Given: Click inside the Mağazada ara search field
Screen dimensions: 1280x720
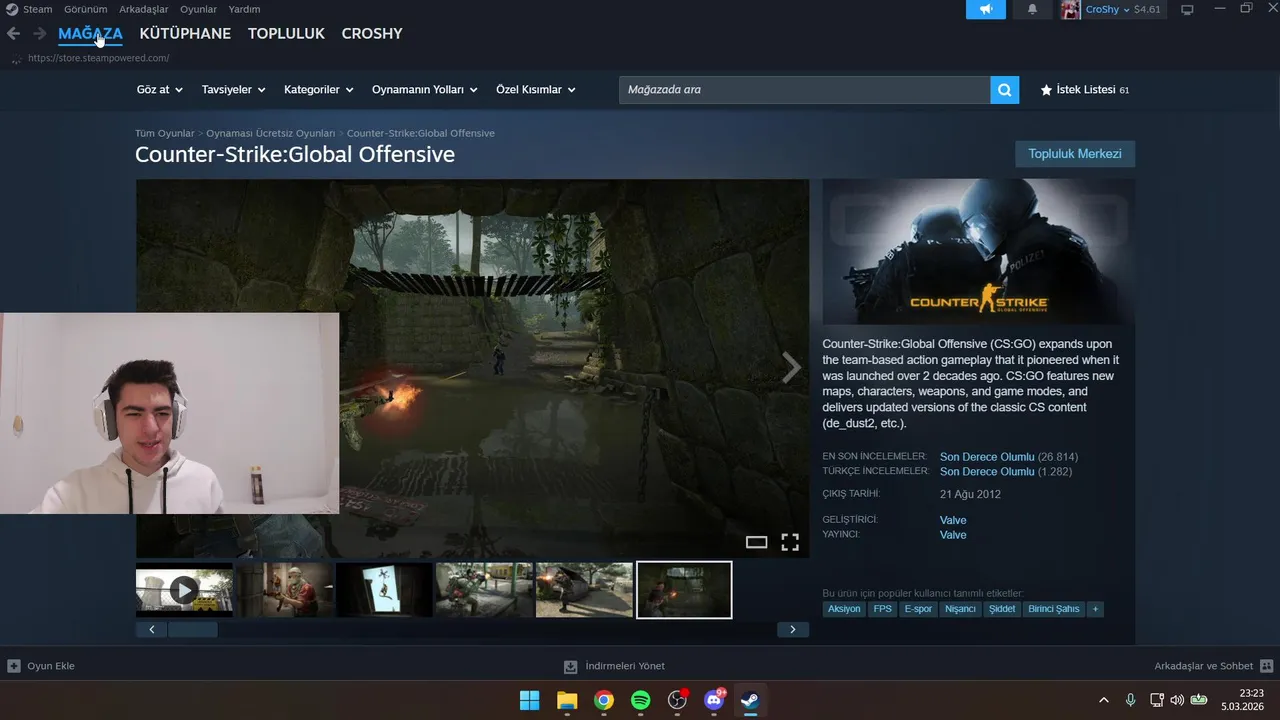Looking at the screenshot, I should [805, 90].
